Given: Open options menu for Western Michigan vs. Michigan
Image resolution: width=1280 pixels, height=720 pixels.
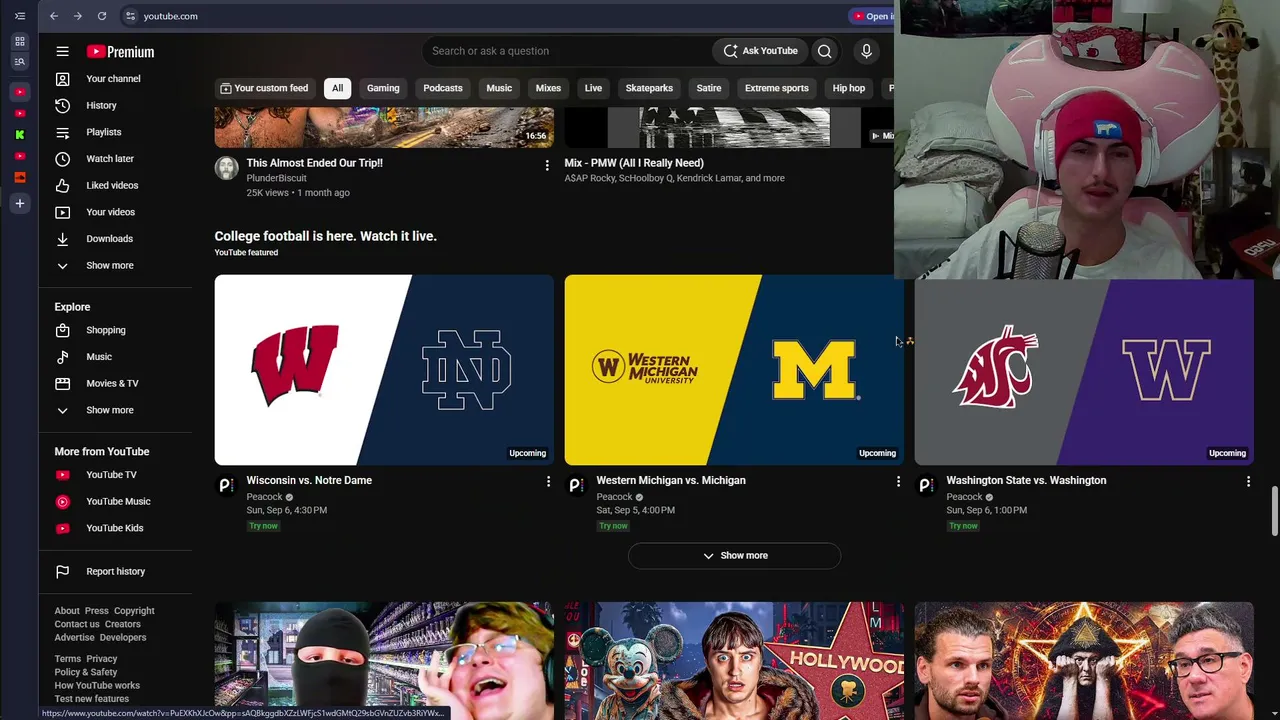Looking at the screenshot, I should click(x=898, y=482).
